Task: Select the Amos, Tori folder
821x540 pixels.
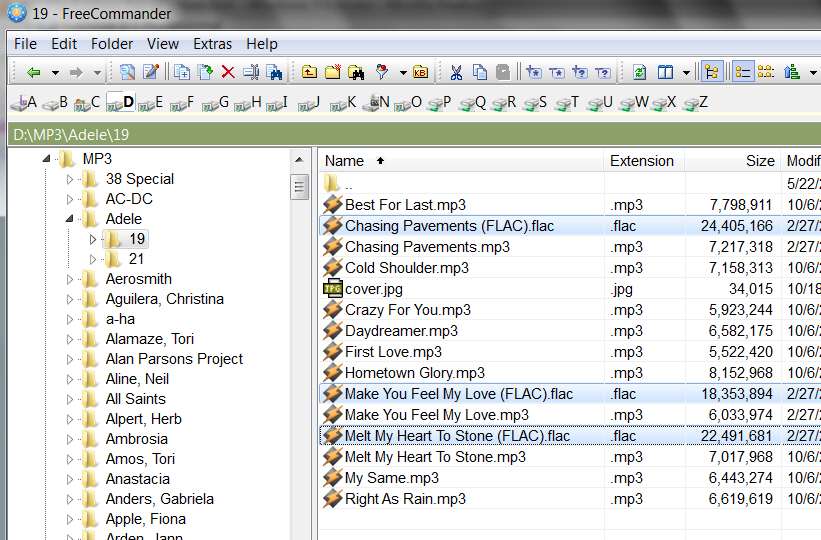Action: click(x=140, y=459)
